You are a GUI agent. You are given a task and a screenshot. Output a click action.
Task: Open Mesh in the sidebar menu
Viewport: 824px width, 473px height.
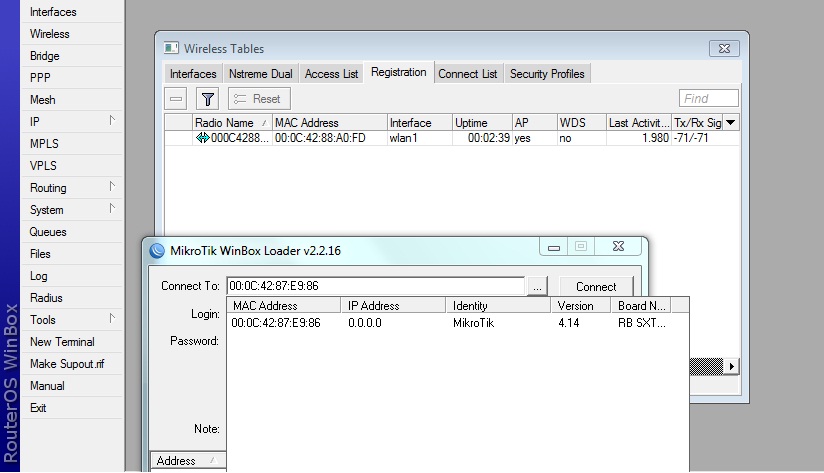71,99
